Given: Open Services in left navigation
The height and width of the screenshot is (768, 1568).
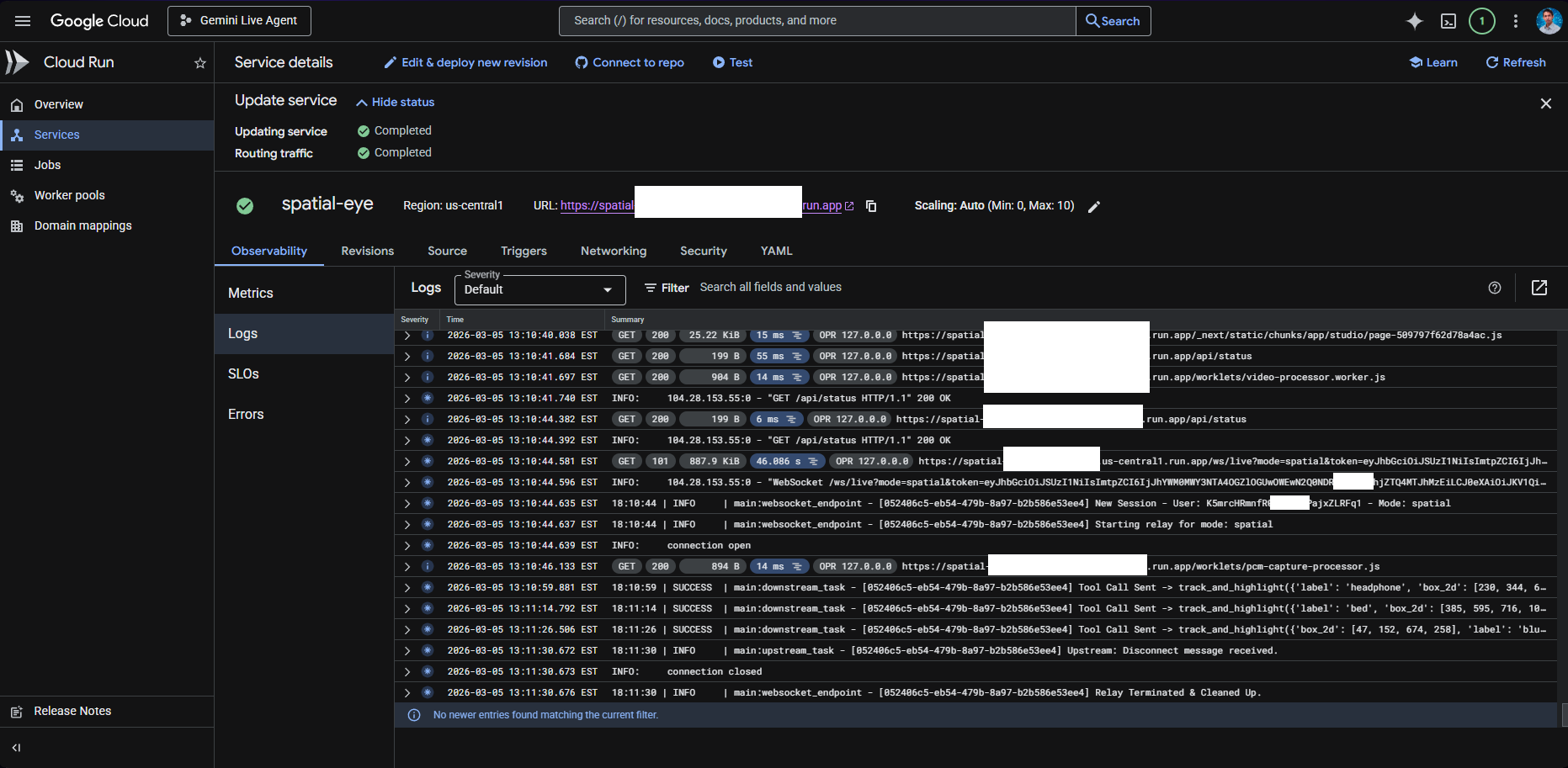Looking at the screenshot, I should pos(107,135).
